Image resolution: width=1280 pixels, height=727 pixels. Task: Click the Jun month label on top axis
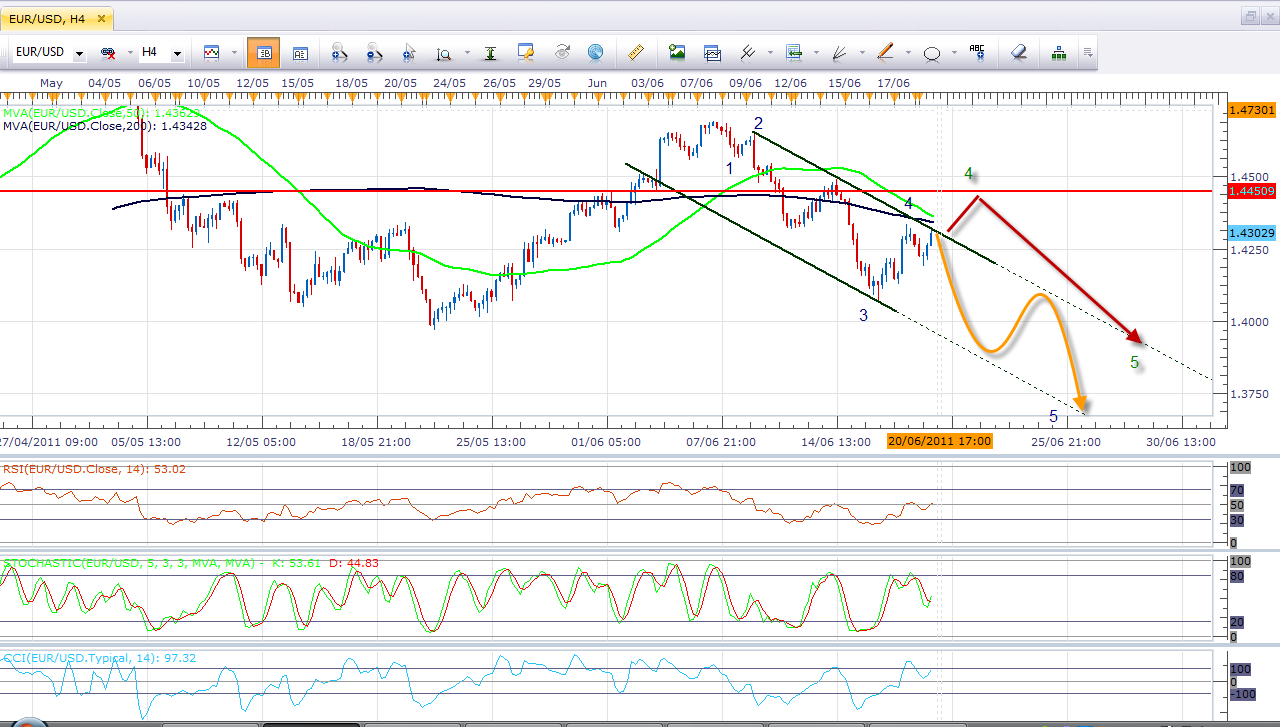(597, 82)
